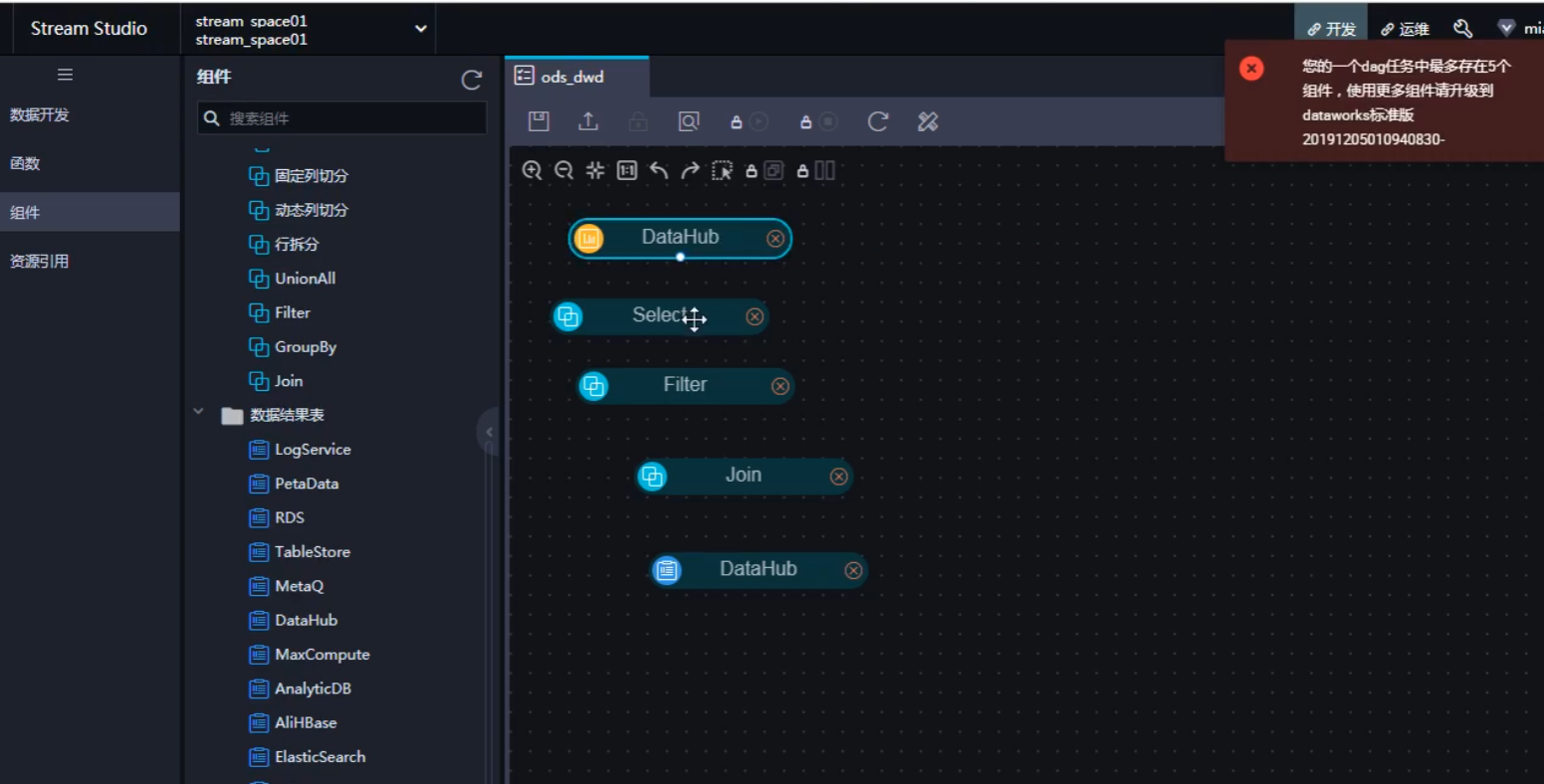Screen dimensions: 1544x784
Task: Select the Join node on the canvas
Action: pyautogui.click(x=745, y=476)
